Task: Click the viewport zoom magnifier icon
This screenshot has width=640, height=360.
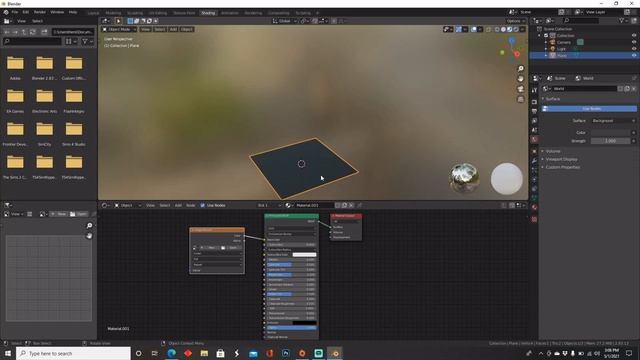Action: 520,69
